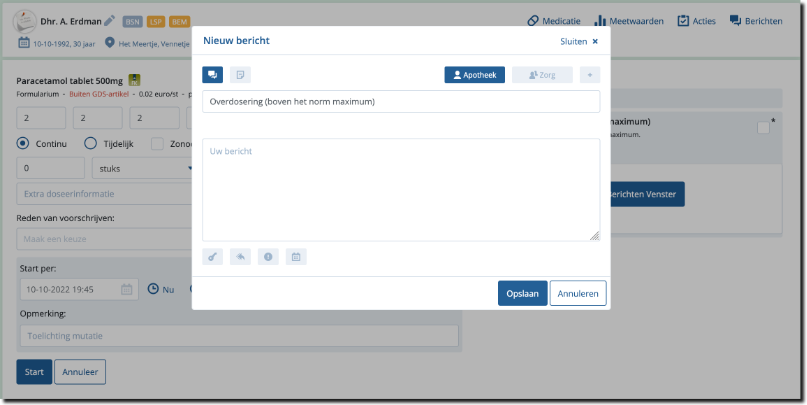The width and height of the screenshot is (807, 405).
Task: Open the Reden van voorschrijven dropdown
Action: 104,239
